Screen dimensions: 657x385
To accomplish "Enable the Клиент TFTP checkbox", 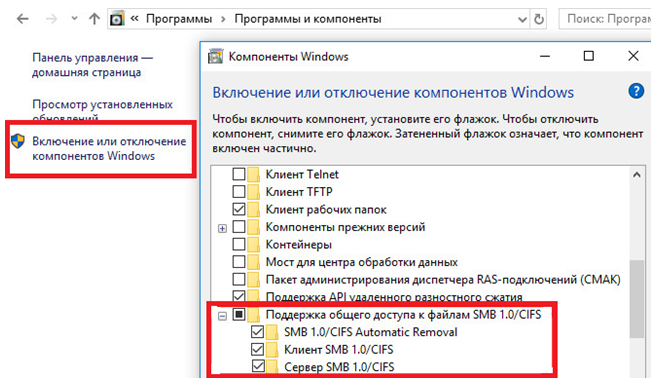I will 239,191.
